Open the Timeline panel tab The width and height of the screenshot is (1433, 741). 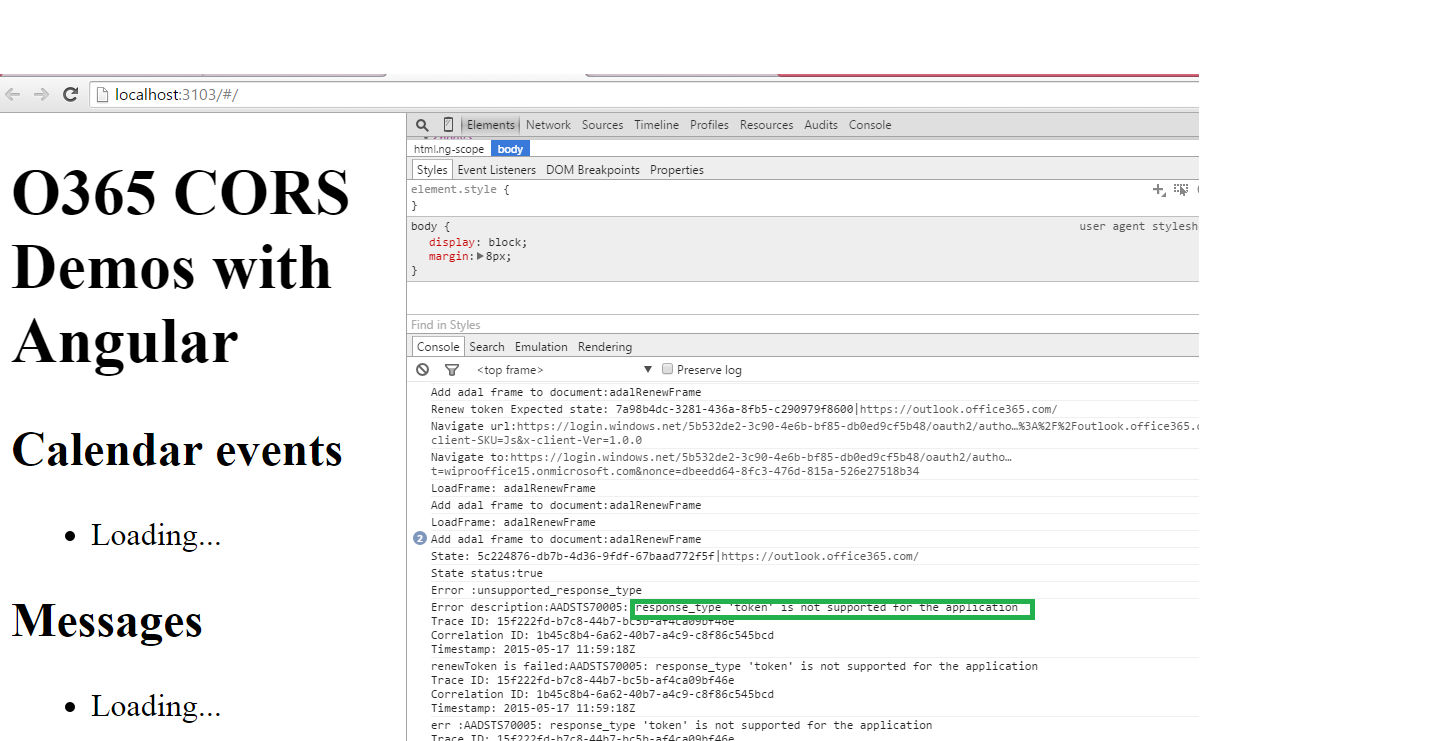pyautogui.click(x=656, y=125)
